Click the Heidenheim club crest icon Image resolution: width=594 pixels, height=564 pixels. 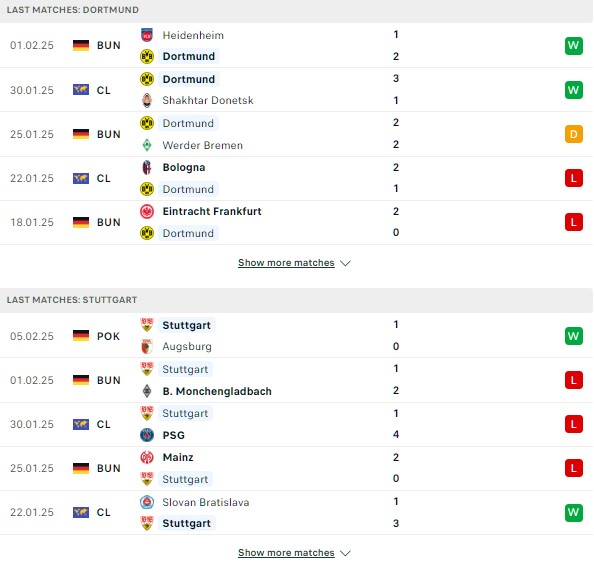pyautogui.click(x=147, y=35)
